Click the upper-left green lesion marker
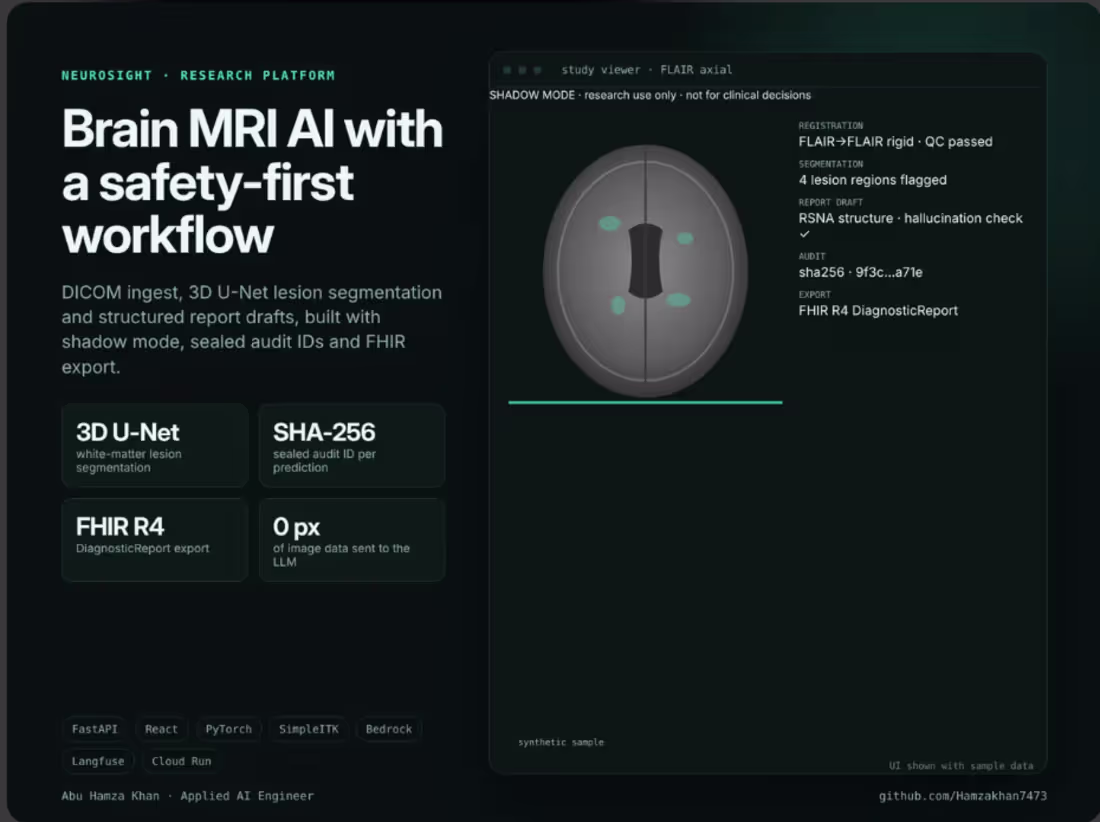Screen dimensions: 1100x822 [x=609, y=224]
